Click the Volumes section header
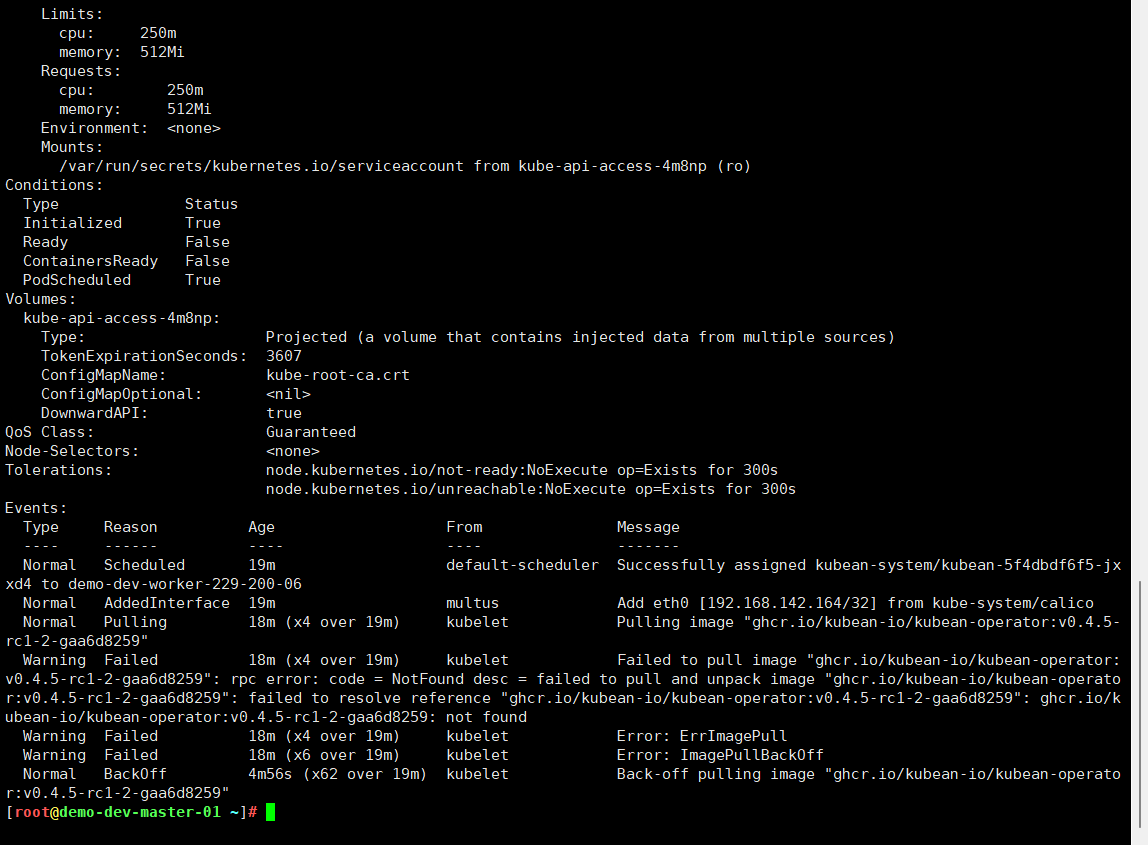Screen dimensions: 1148x845 click(40, 298)
